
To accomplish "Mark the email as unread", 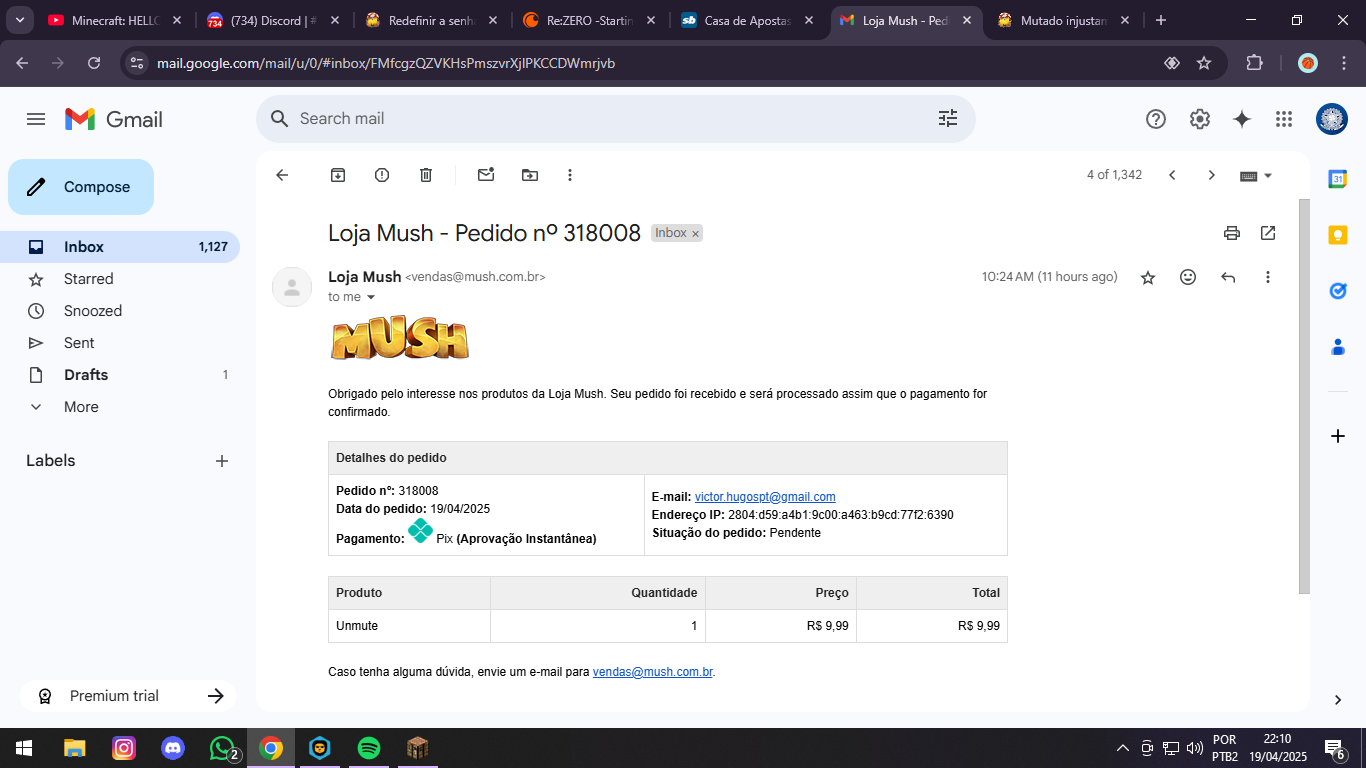I will click(x=486, y=175).
